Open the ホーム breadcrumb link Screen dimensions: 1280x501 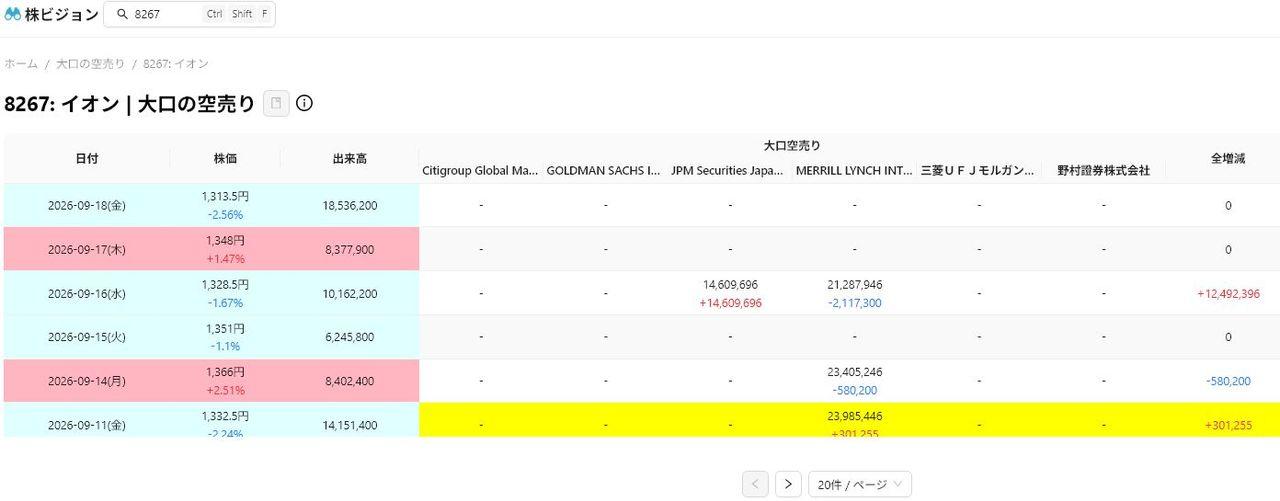click(21, 64)
